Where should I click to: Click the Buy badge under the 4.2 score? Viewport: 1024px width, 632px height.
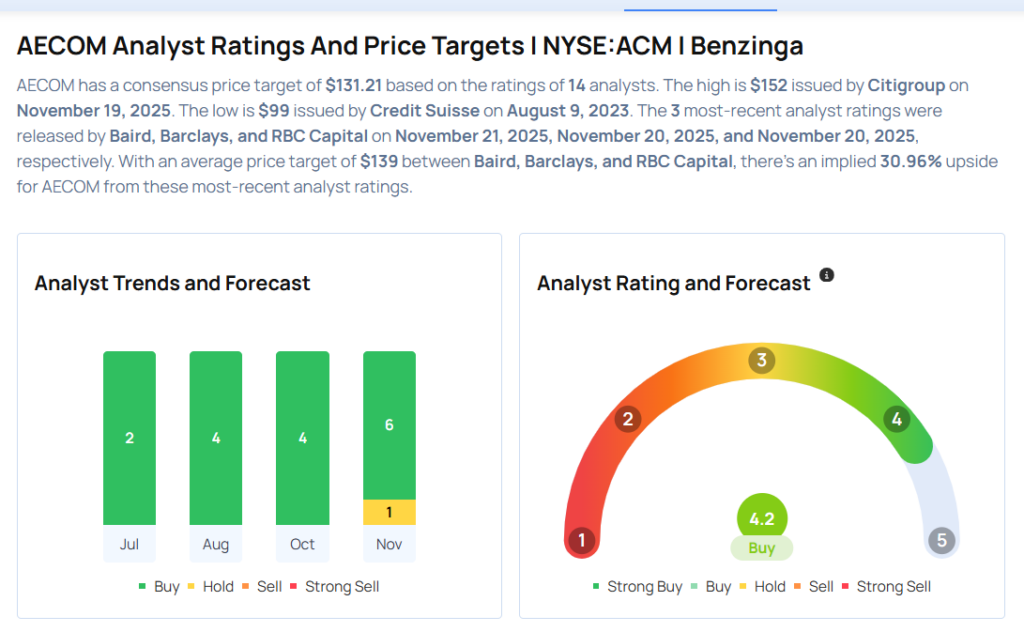[762, 548]
